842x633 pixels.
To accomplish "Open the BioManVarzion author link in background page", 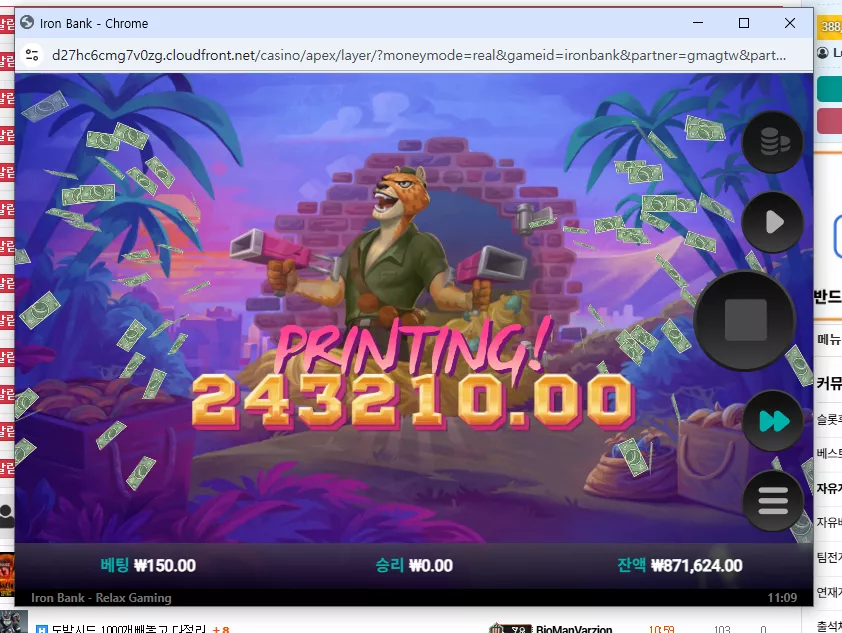I will 574,629.
